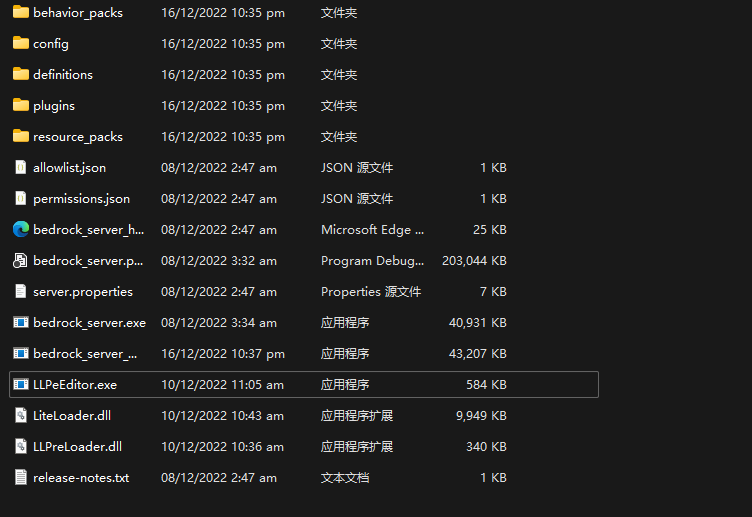Click the 文本文档 type cell

(345, 478)
